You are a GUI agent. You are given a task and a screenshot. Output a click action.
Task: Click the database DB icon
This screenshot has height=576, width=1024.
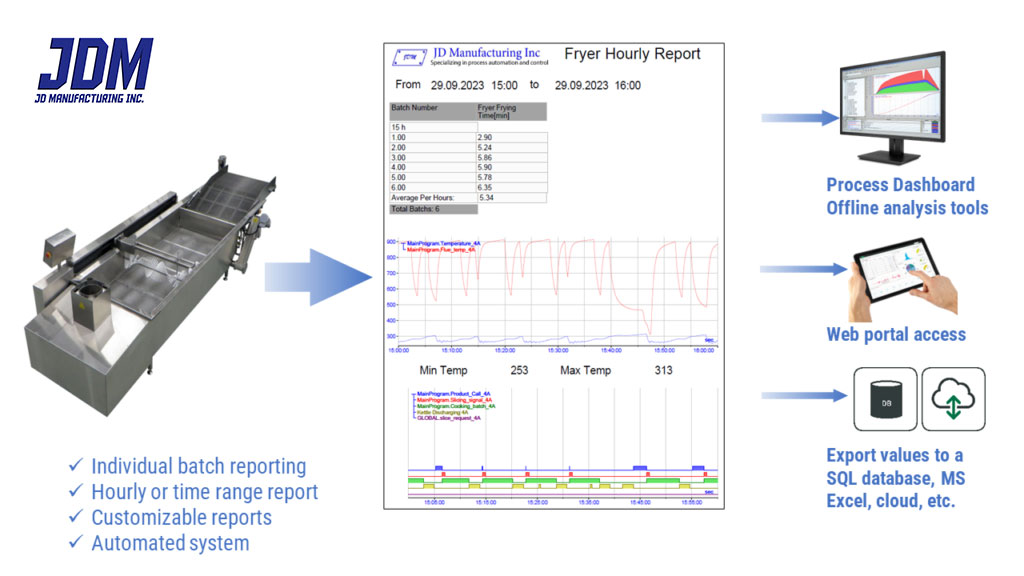click(884, 399)
